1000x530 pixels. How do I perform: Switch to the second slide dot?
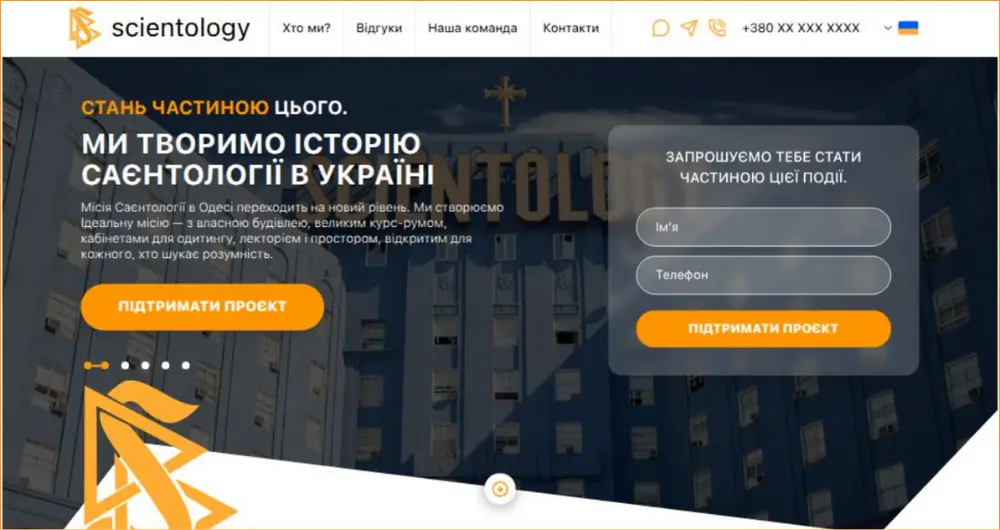point(126,365)
